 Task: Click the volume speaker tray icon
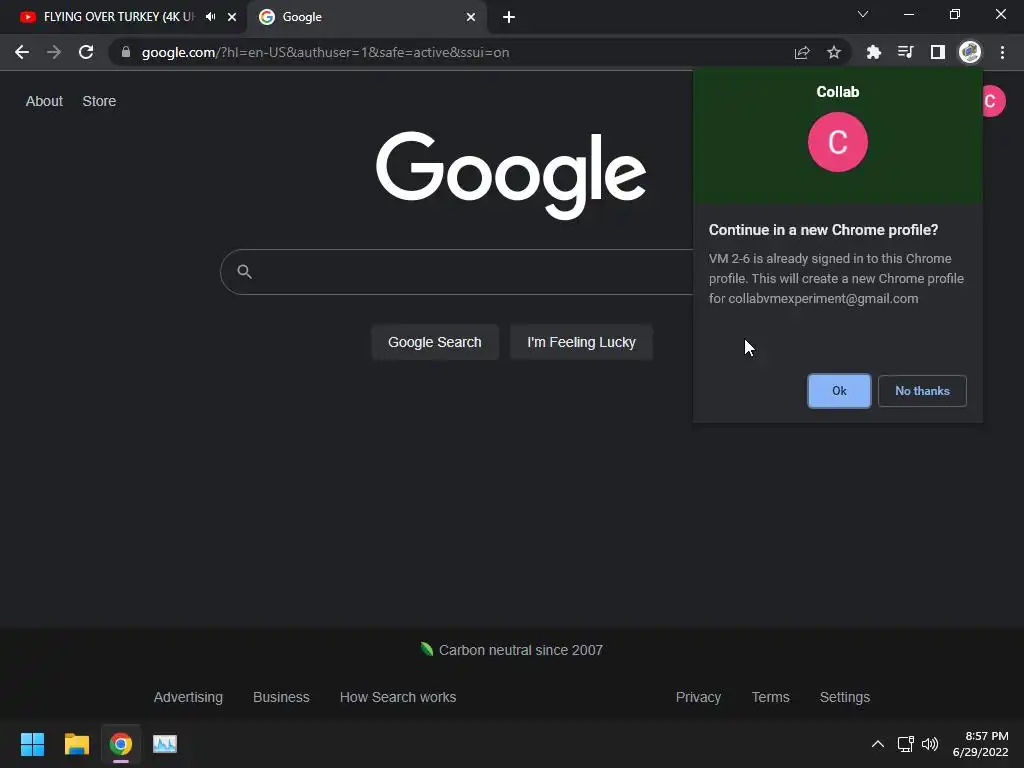tap(930, 744)
